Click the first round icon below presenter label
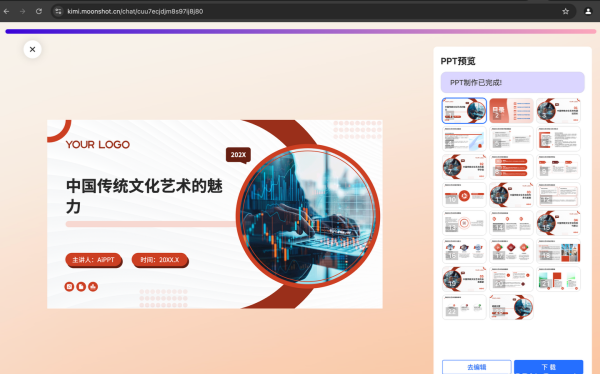The width and height of the screenshot is (600, 374). pos(69,286)
